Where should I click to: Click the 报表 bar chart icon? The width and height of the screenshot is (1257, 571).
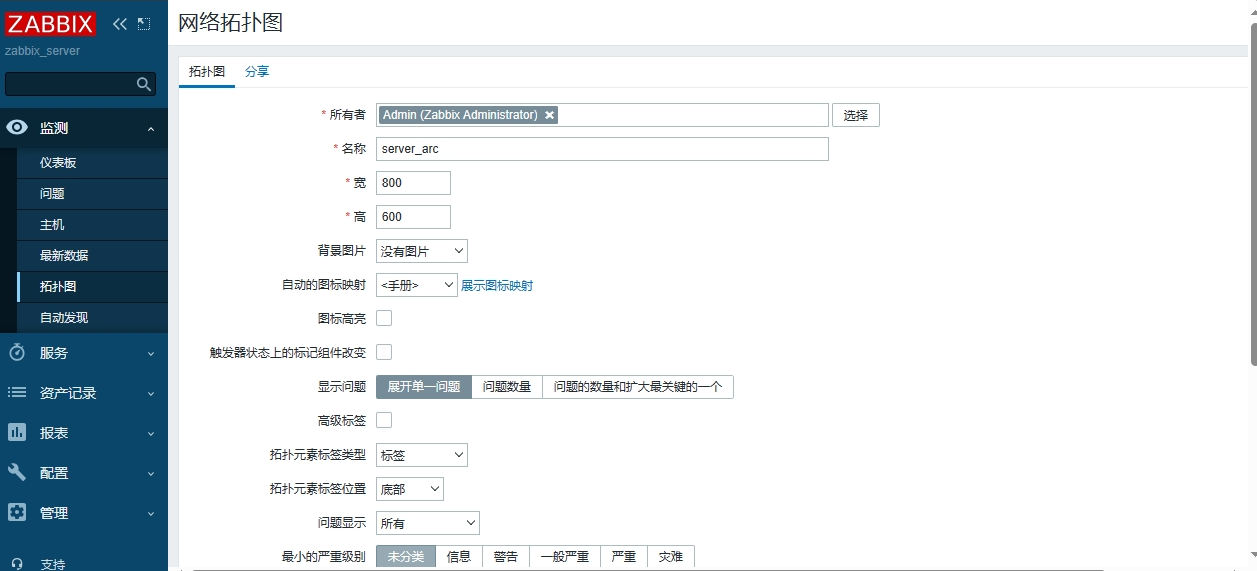coord(17,433)
